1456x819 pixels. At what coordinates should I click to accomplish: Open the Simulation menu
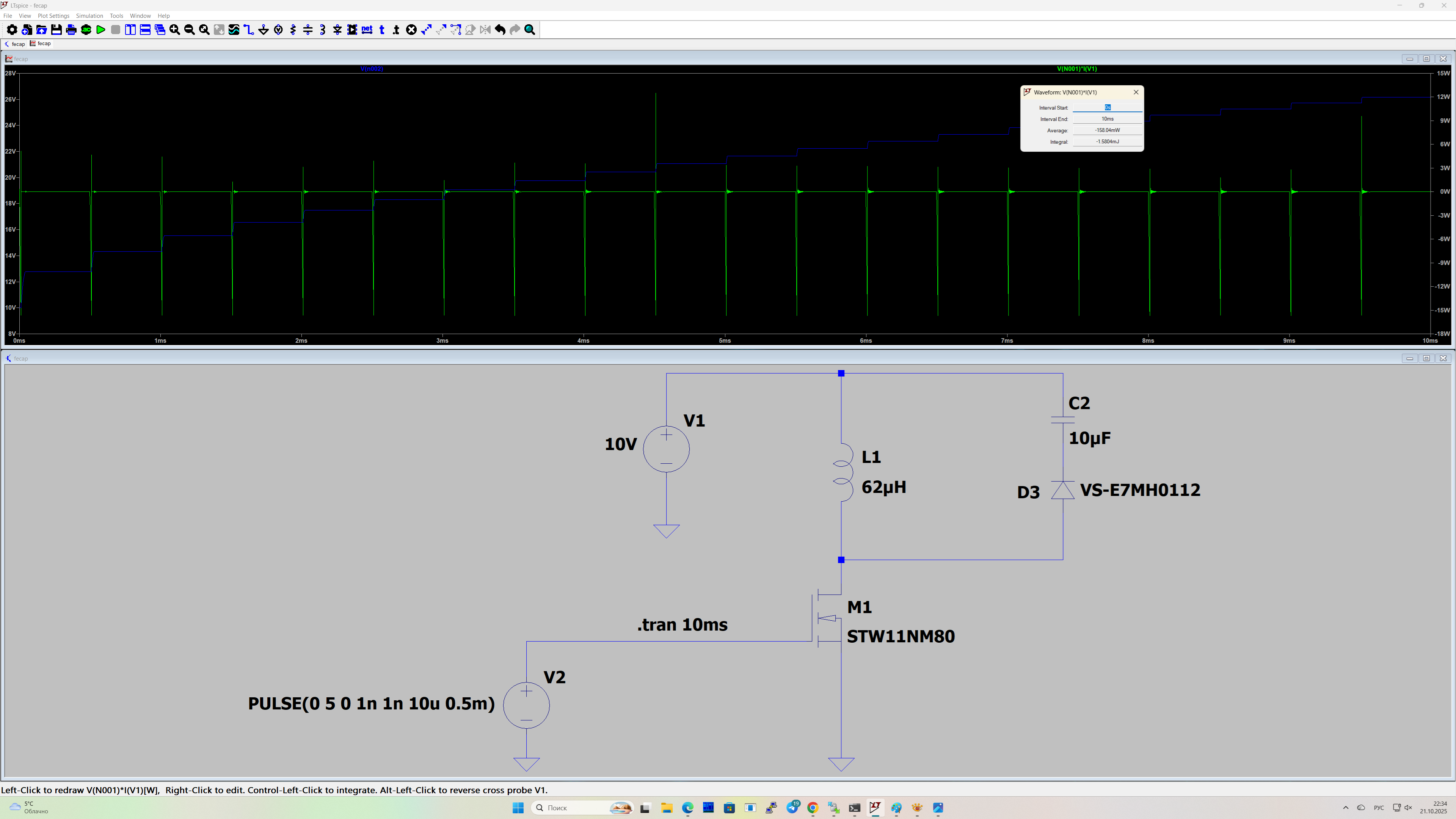coord(89,16)
